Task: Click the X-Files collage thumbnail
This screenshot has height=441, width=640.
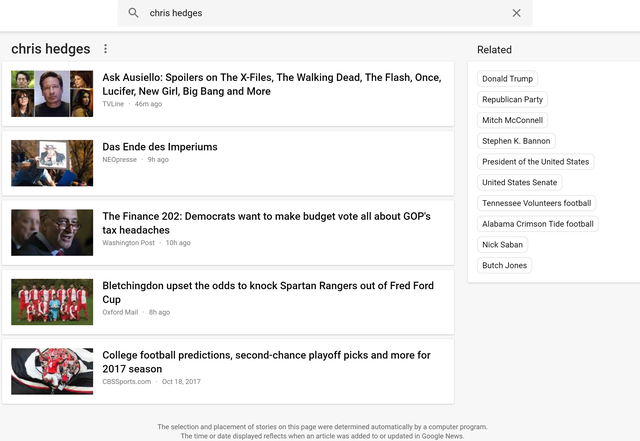Action: (x=52, y=94)
